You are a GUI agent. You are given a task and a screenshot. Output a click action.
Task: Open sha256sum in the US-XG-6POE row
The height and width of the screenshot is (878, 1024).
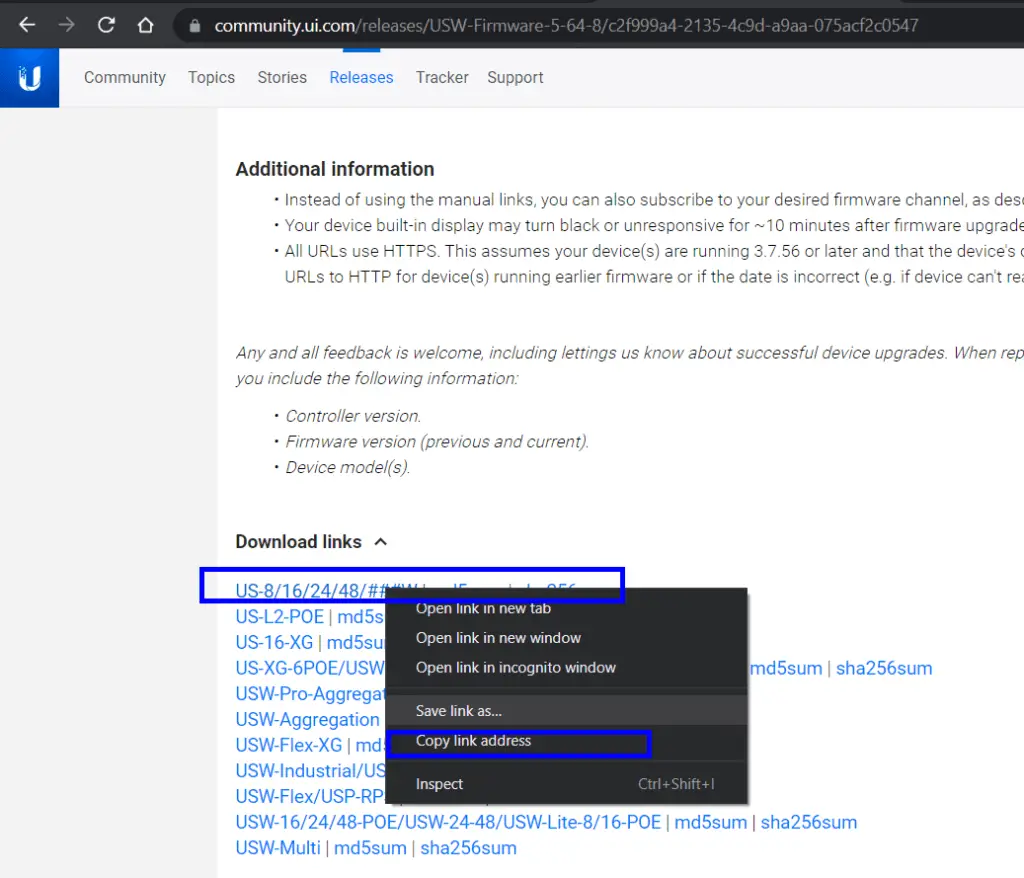pos(884,668)
